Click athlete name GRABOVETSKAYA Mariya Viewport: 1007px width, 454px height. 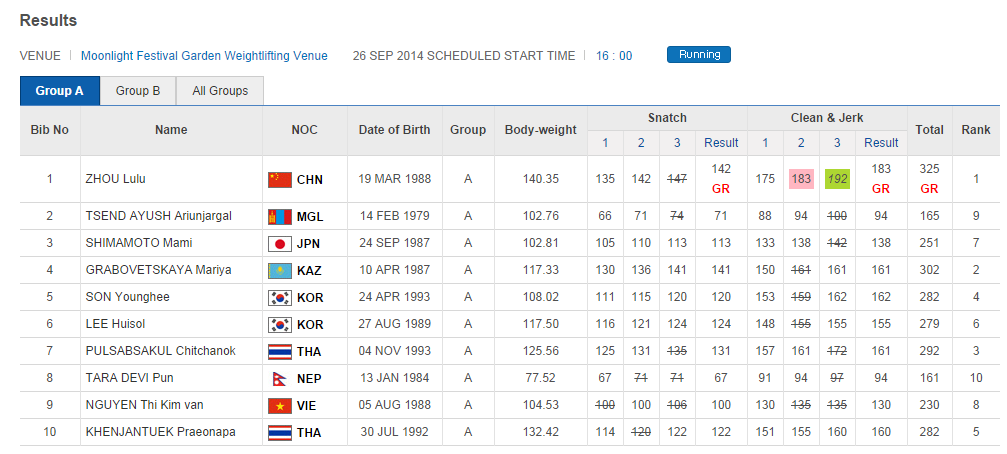point(158,270)
